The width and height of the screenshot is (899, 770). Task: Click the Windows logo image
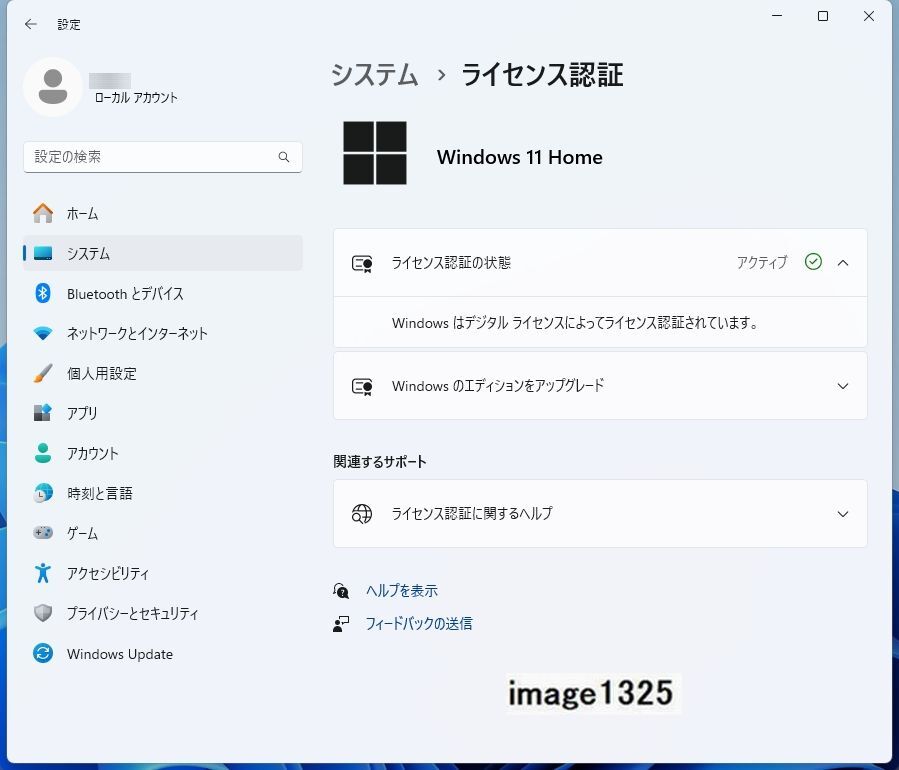[x=375, y=153]
